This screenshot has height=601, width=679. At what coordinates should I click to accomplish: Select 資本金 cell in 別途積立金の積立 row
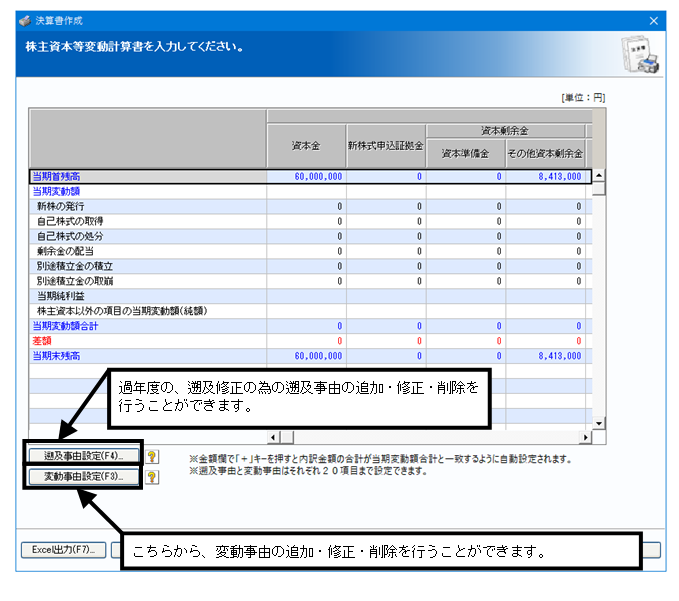coord(307,266)
